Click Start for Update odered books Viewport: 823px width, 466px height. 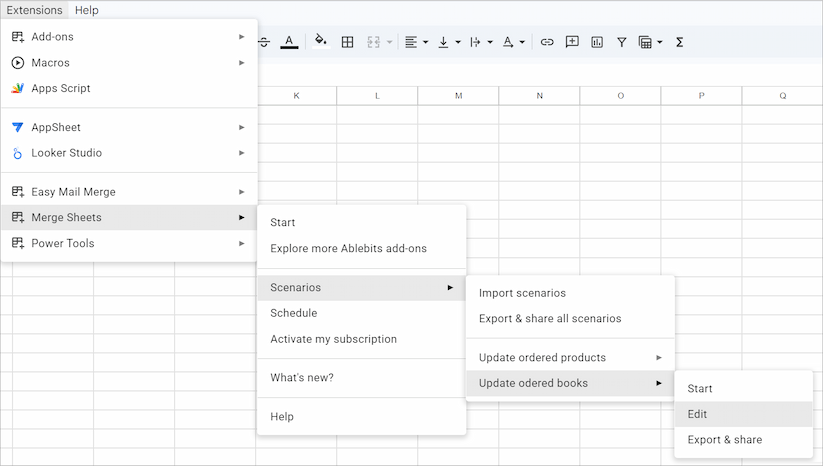pyautogui.click(x=743, y=388)
